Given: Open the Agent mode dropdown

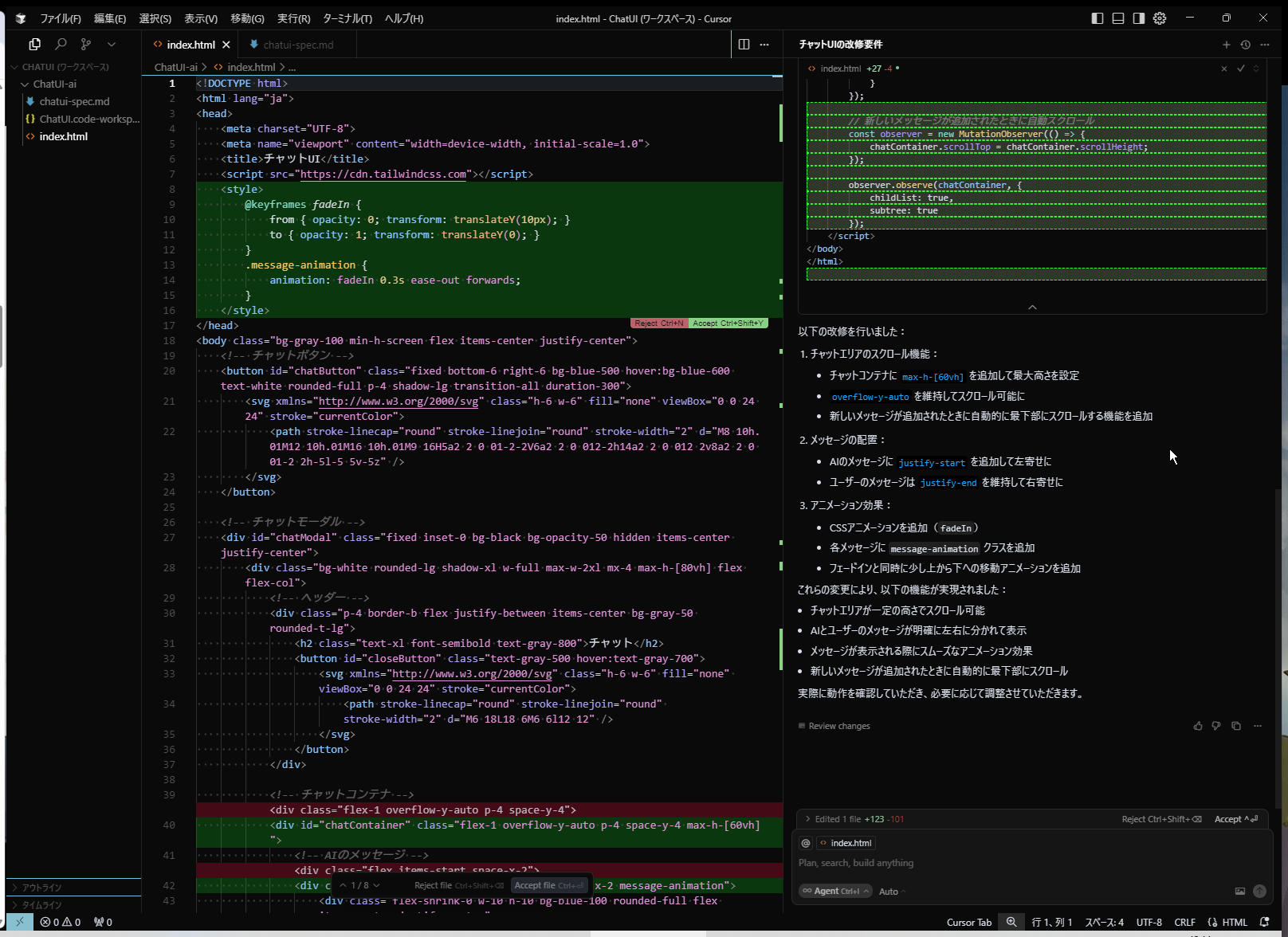Looking at the screenshot, I should (836, 891).
